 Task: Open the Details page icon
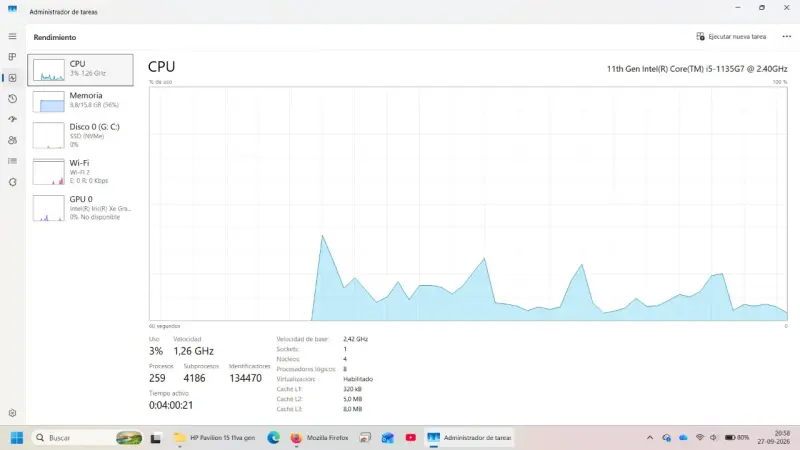pos(12,161)
